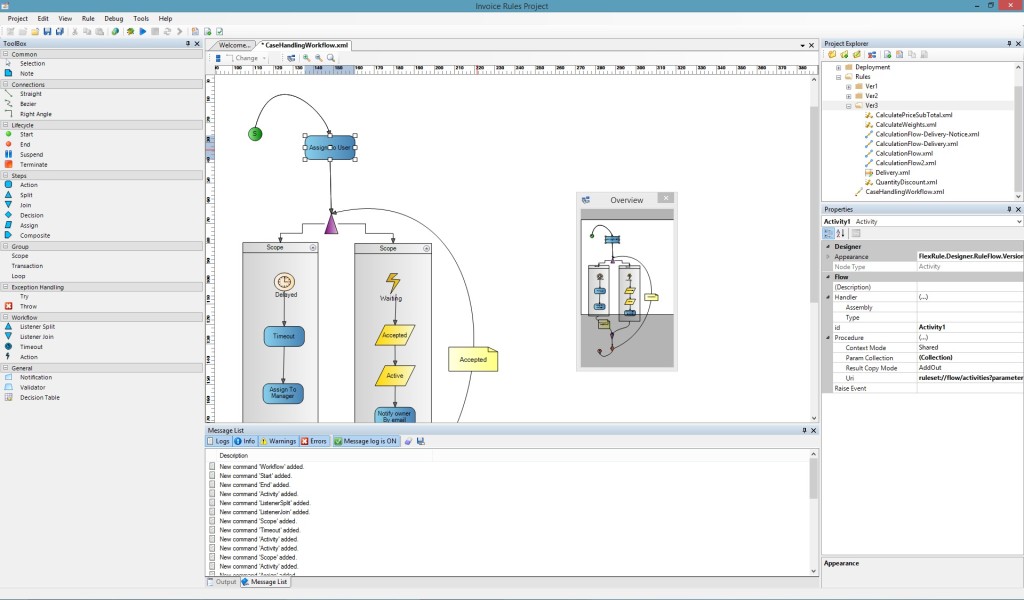Click the categorized view icon in Properties

pos(828,234)
